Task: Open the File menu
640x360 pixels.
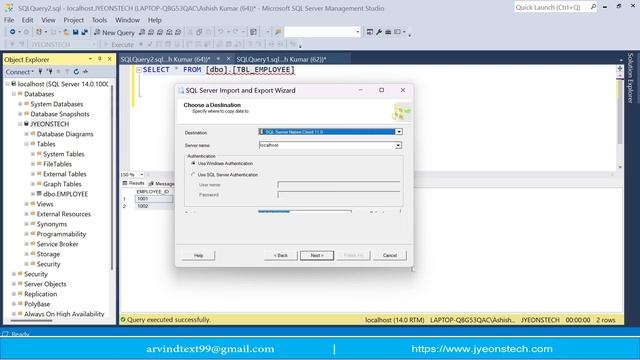Action: point(9,20)
